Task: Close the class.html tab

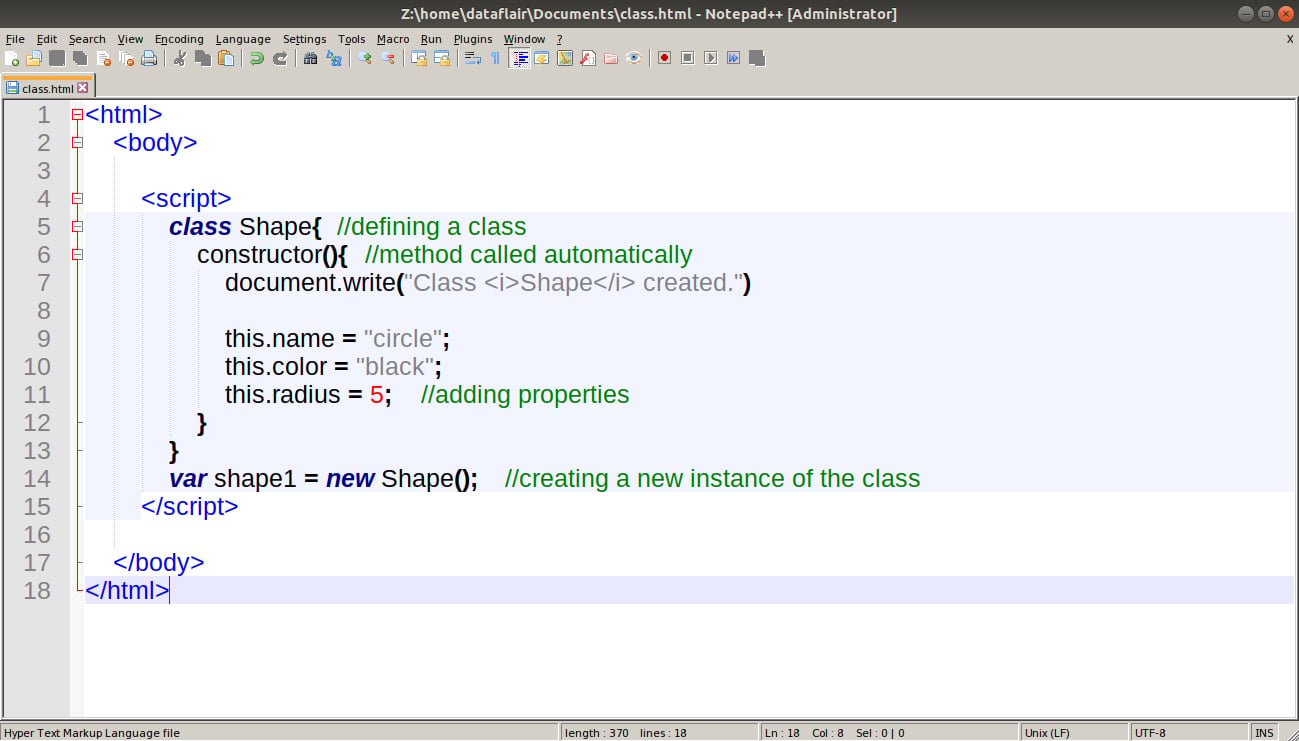Action: [83, 88]
